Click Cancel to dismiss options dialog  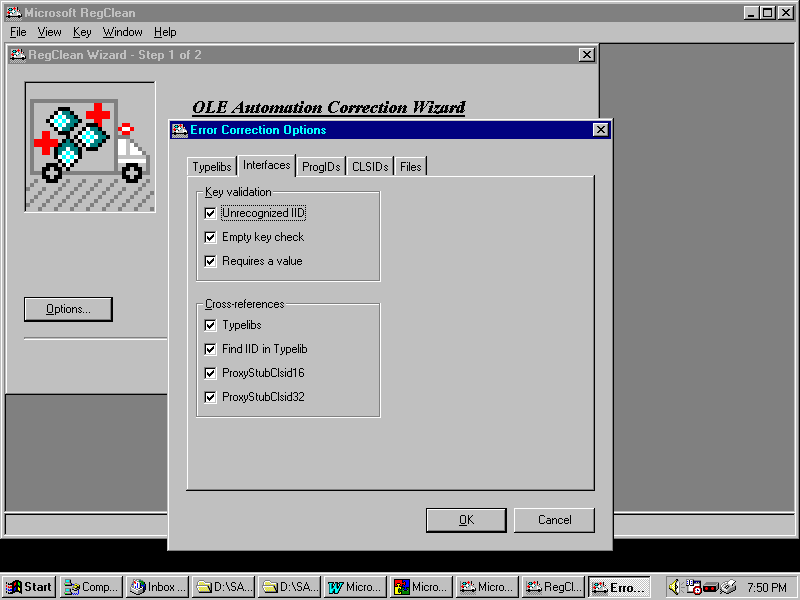click(554, 520)
